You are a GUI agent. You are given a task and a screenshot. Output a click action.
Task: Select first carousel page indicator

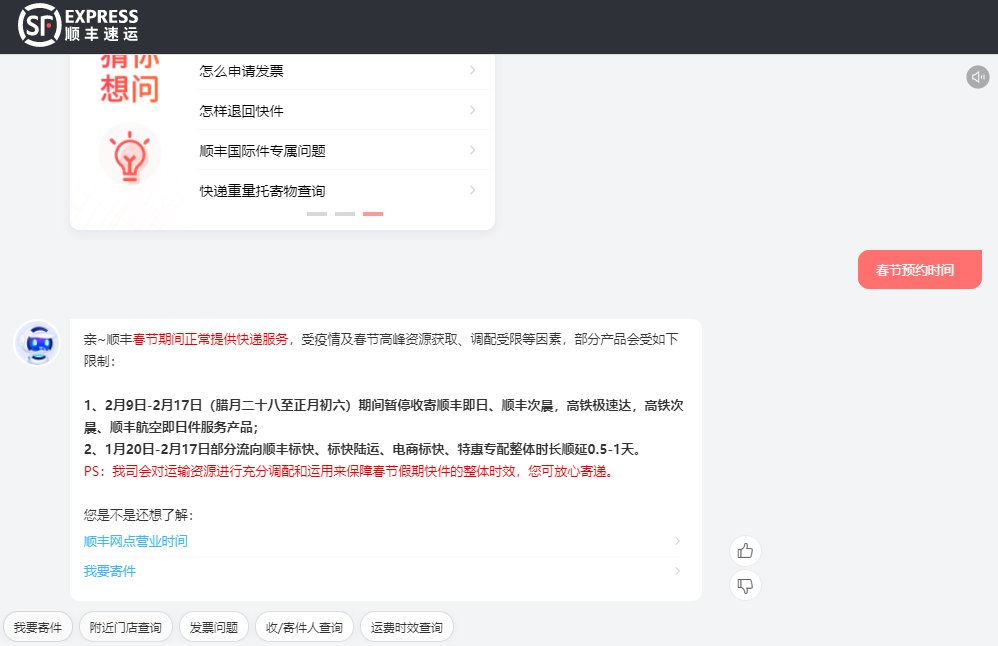tap(317, 214)
